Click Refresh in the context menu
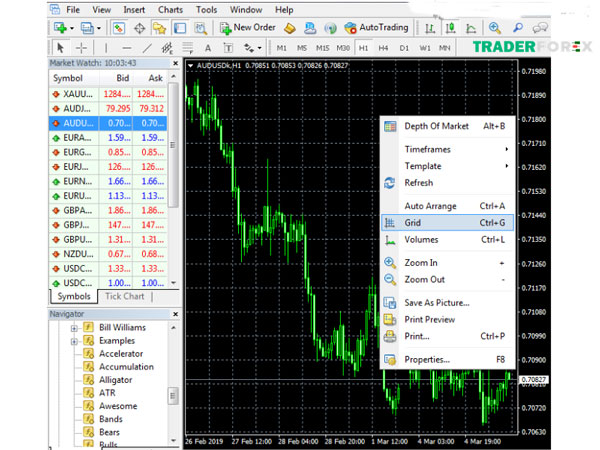 (x=447, y=183)
